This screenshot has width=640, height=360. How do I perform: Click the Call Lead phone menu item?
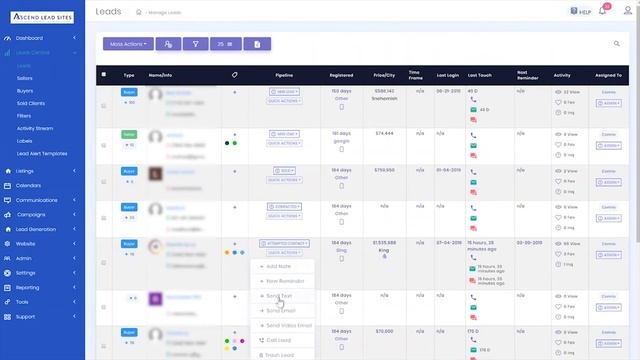pyautogui.click(x=278, y=340)
